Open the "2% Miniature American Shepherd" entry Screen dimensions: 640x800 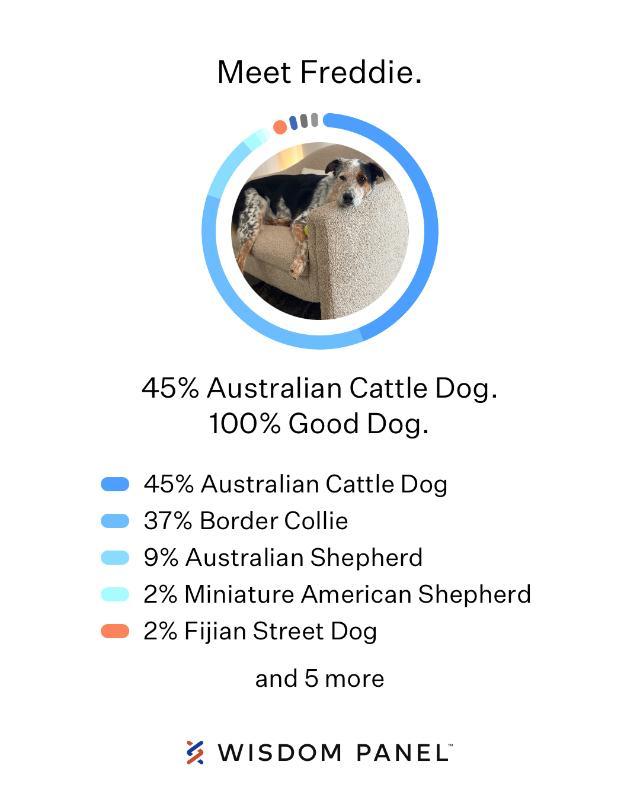click(337, 595)
